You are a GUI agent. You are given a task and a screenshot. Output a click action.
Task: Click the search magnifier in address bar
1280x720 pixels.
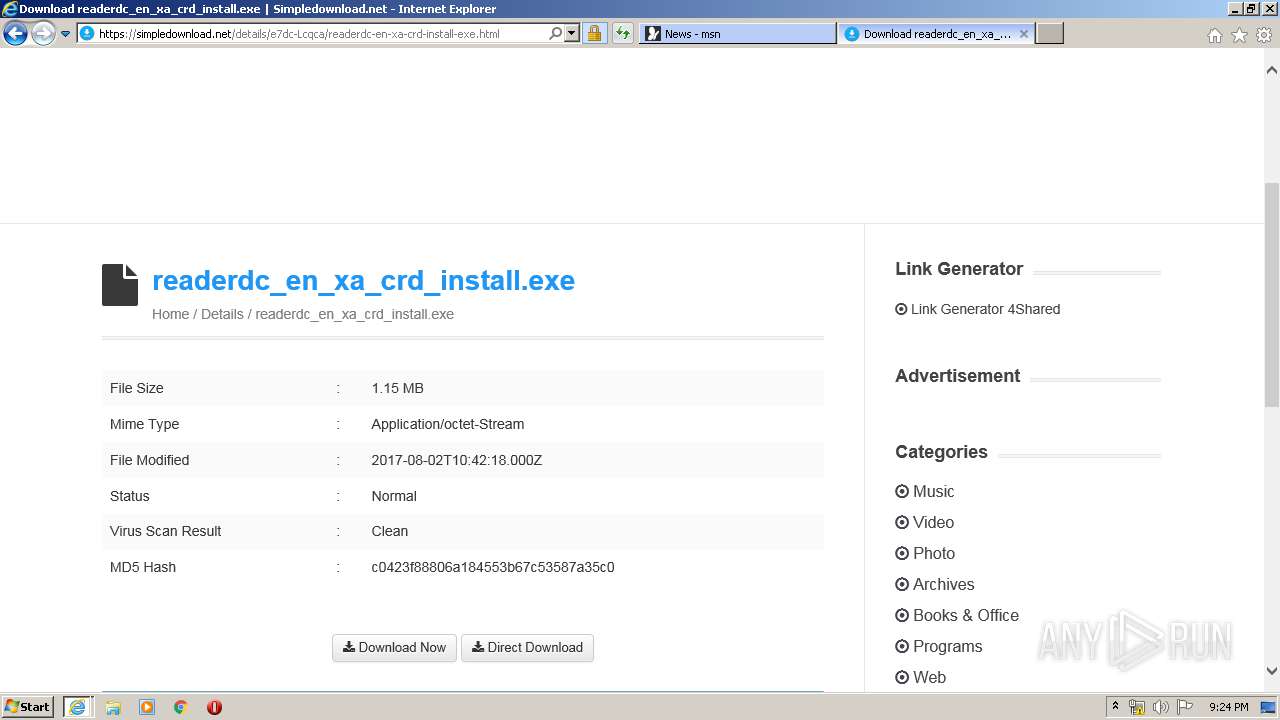555,34
